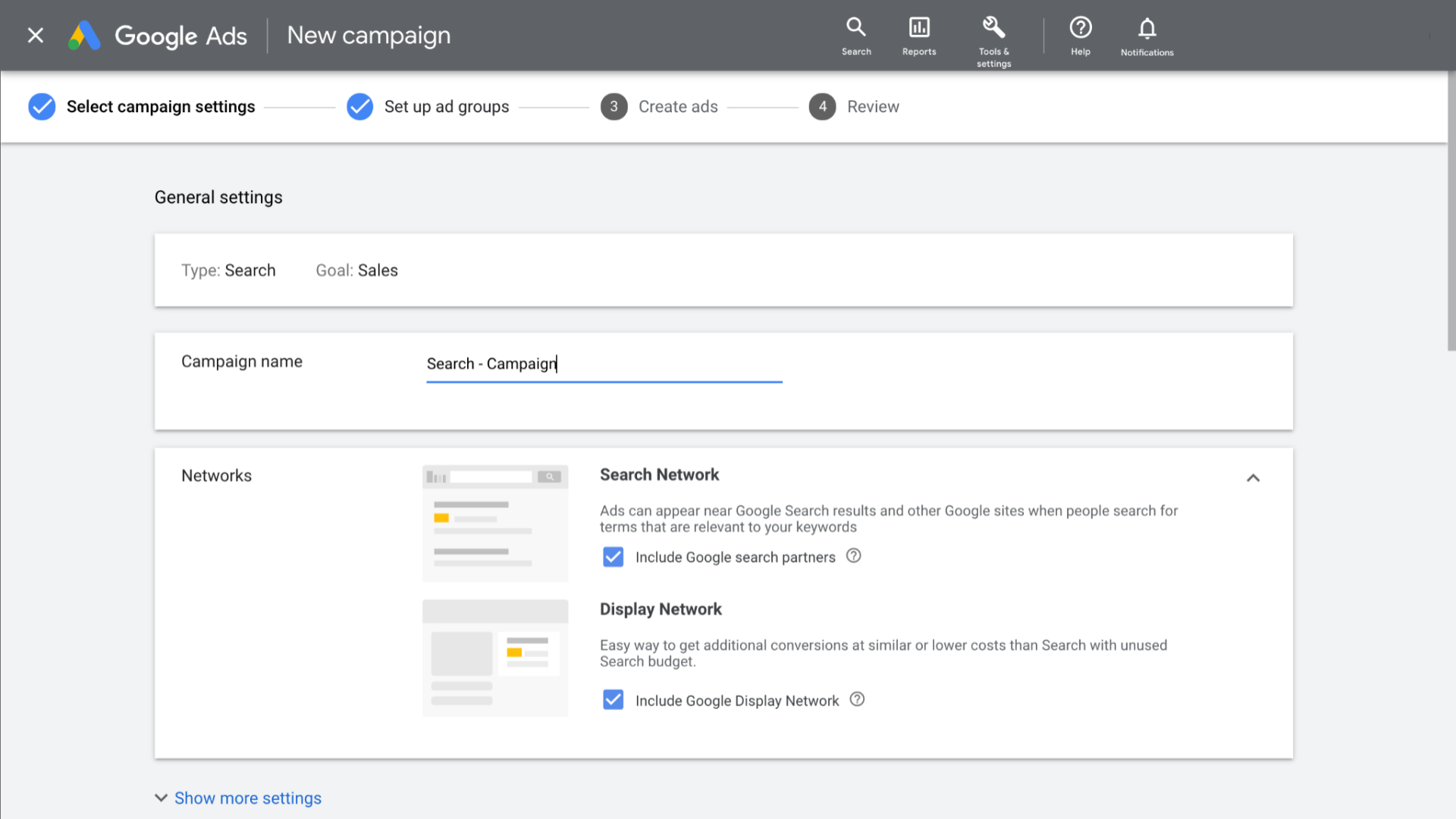
Task: Uncheck Include Google Display Network
Action: point(613,700)
